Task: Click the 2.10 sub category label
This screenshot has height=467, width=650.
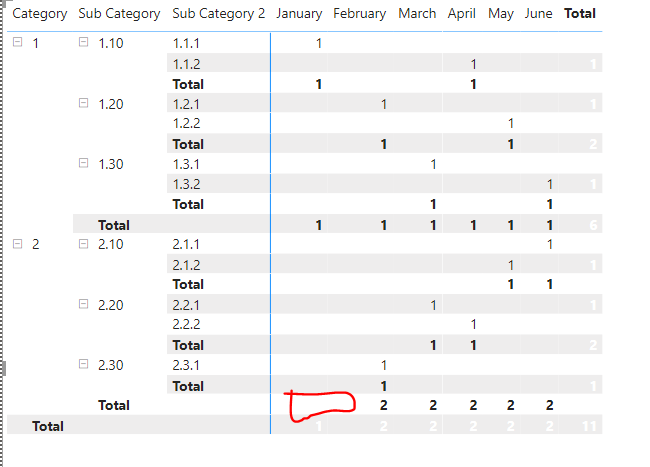Action: [111, 244]
